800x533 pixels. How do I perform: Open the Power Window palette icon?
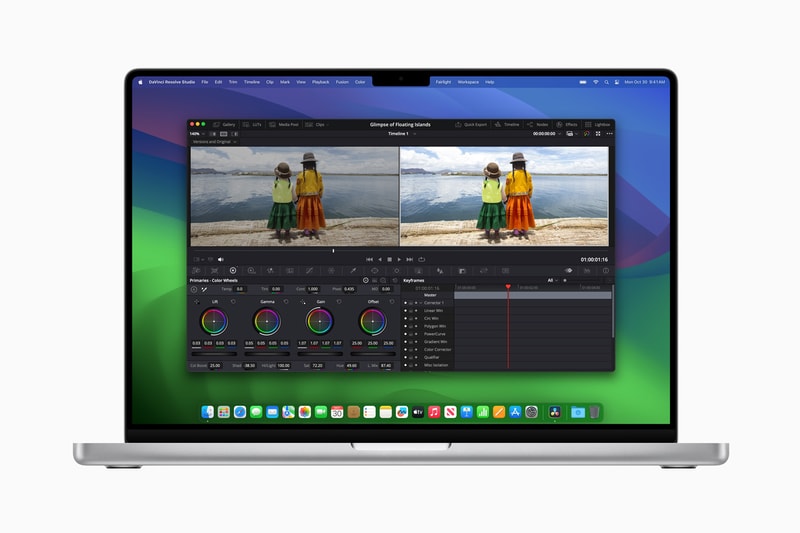374,271
